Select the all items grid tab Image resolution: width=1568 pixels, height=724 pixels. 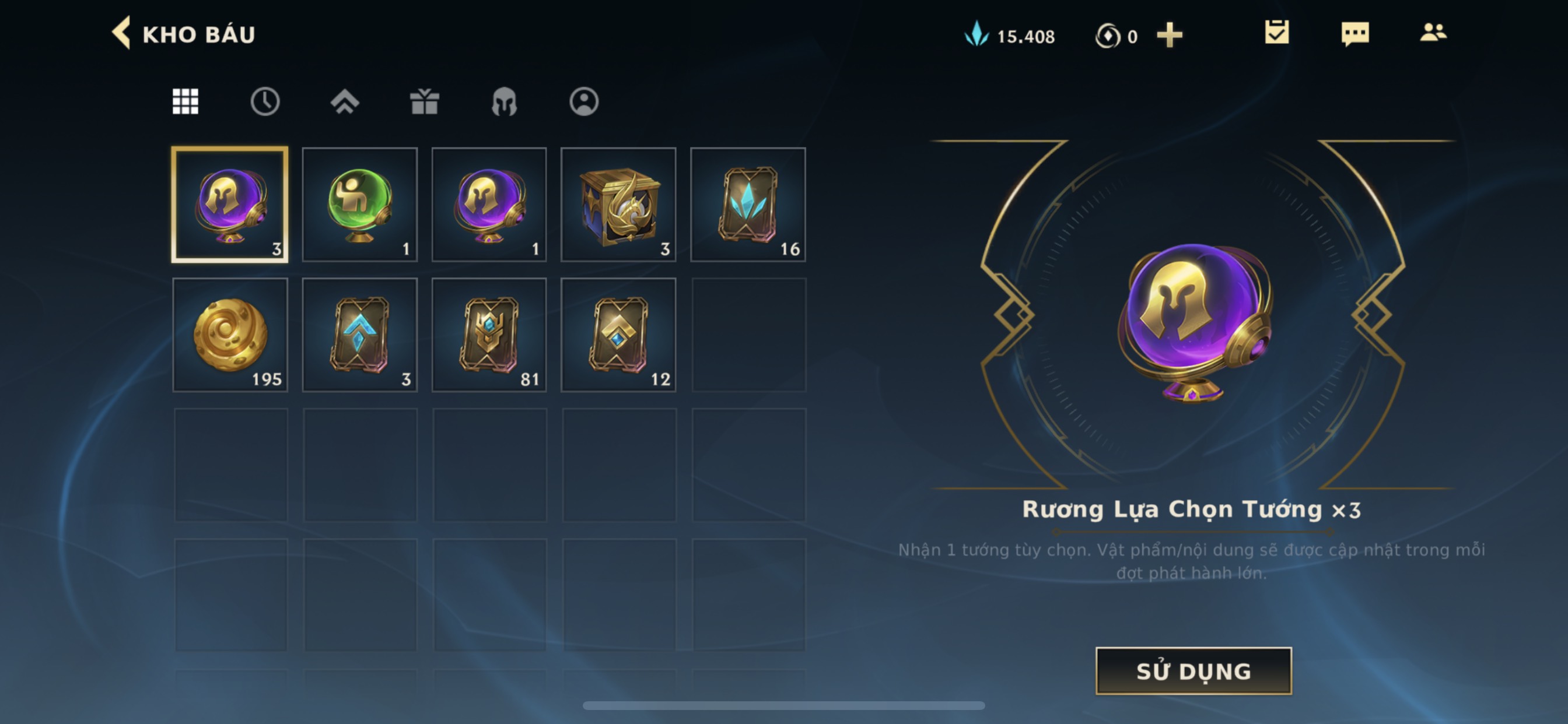tap(185, 101)
